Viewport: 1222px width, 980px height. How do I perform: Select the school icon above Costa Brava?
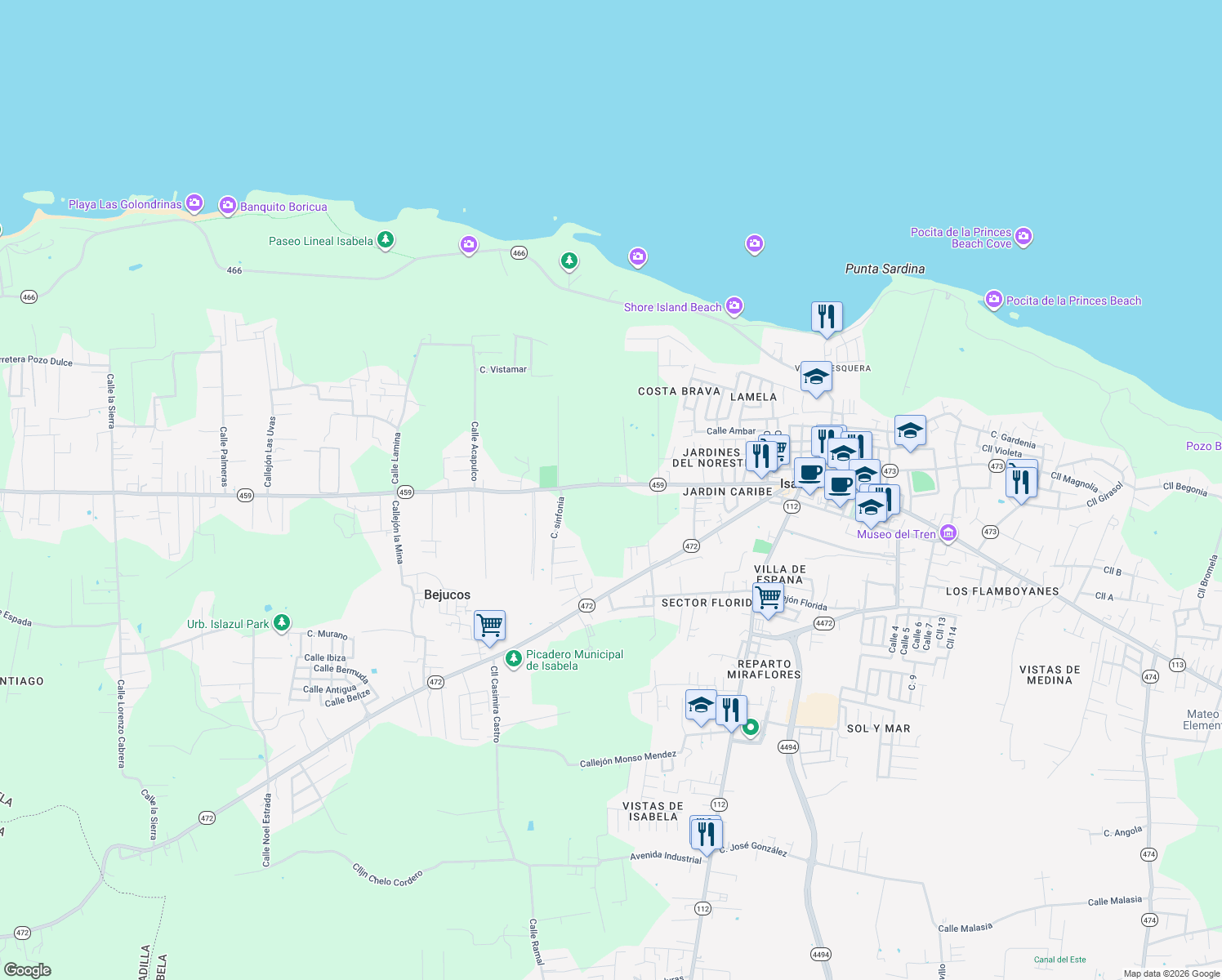tap(816, 376)
